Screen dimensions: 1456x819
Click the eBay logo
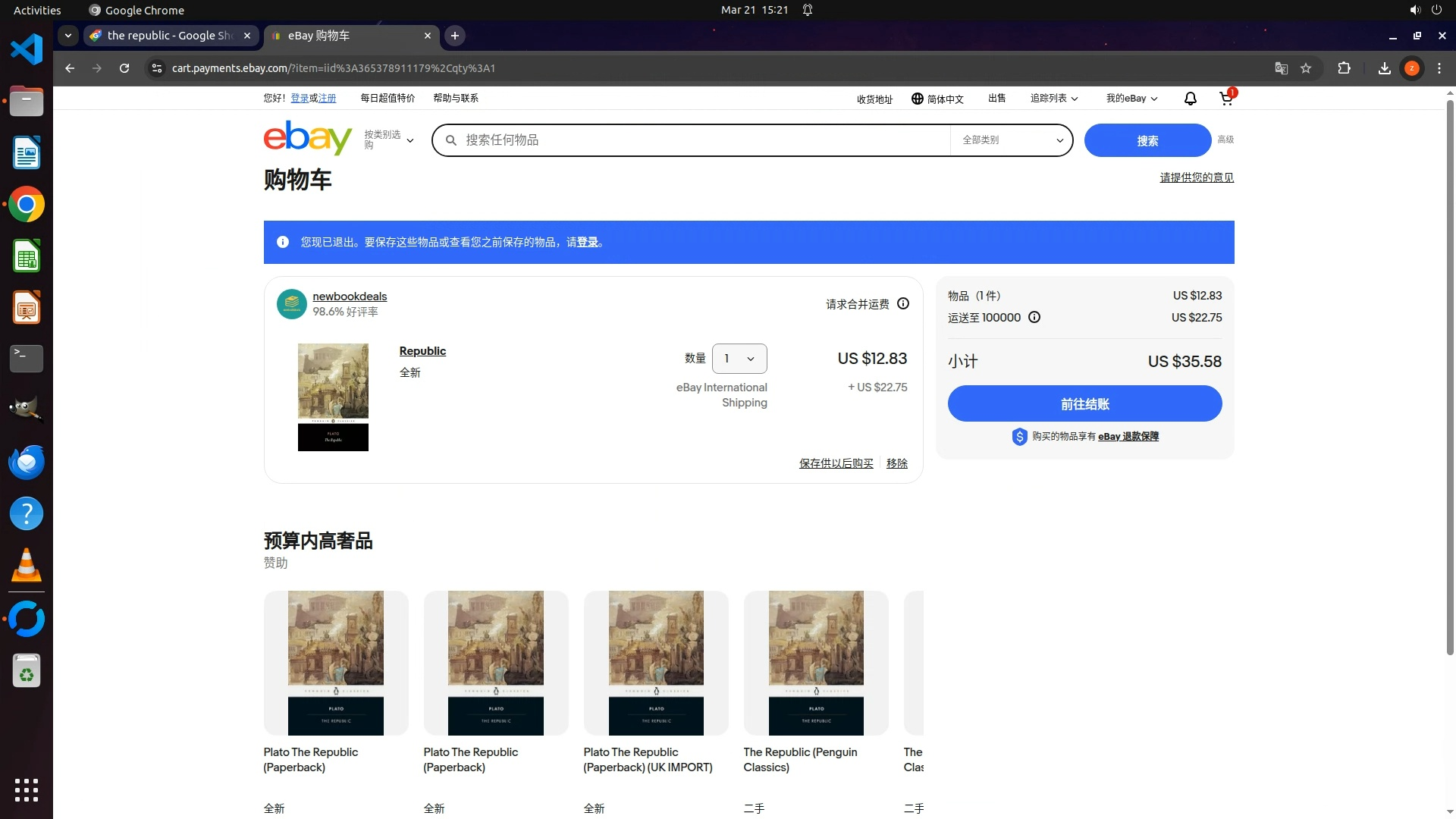[x=307, y=139]
